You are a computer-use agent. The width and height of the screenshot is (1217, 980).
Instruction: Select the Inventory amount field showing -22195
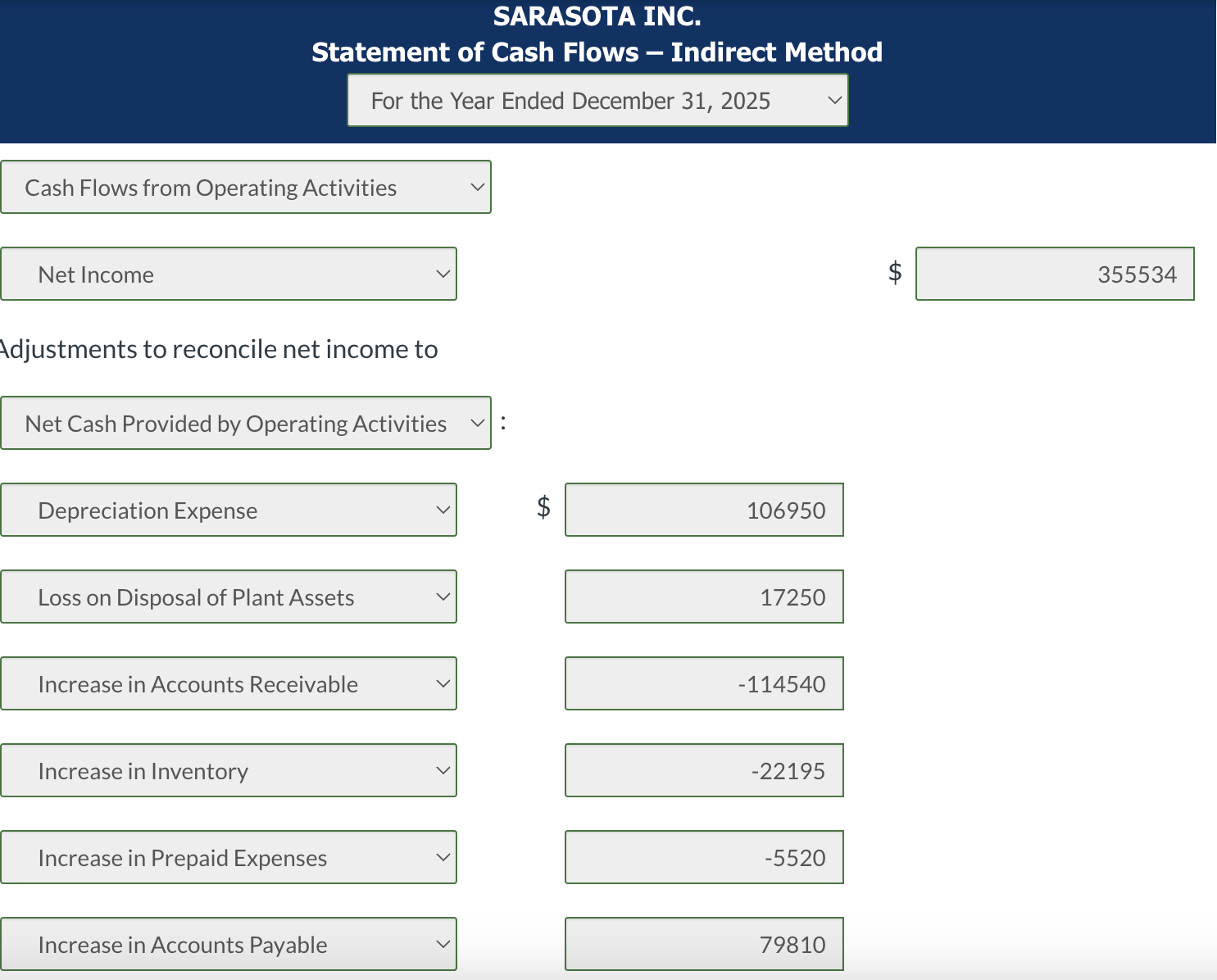coord(703,770)
